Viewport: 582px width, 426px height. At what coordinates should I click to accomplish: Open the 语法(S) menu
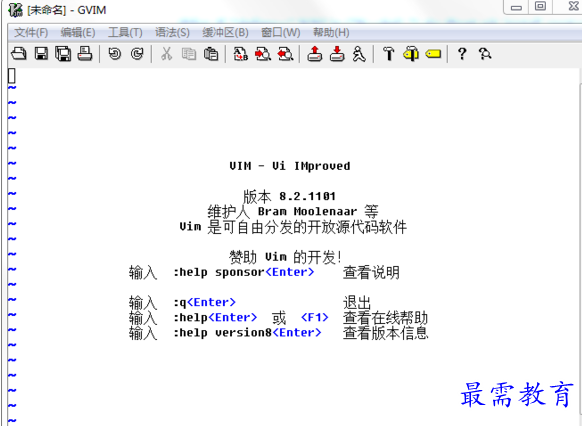pos(172,33)
